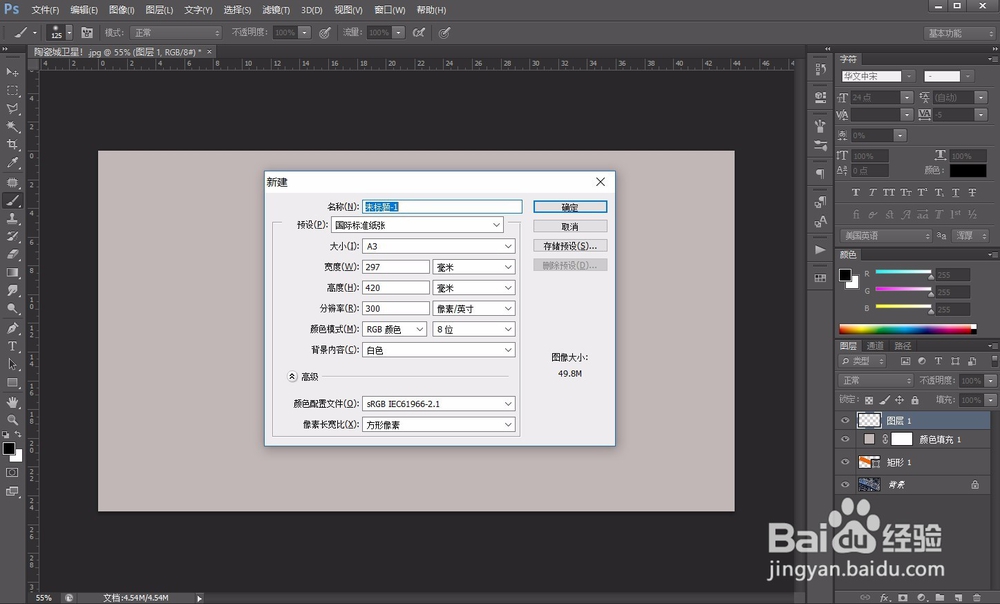Select the Brush tool in toolbox

(x=12, y=200)
